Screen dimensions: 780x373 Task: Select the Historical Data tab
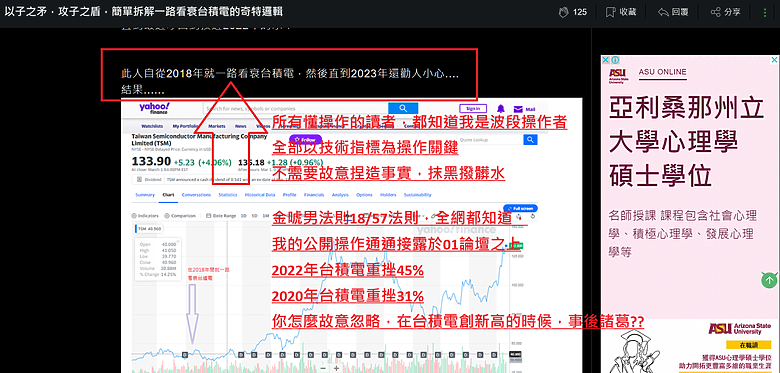(260, 195)
